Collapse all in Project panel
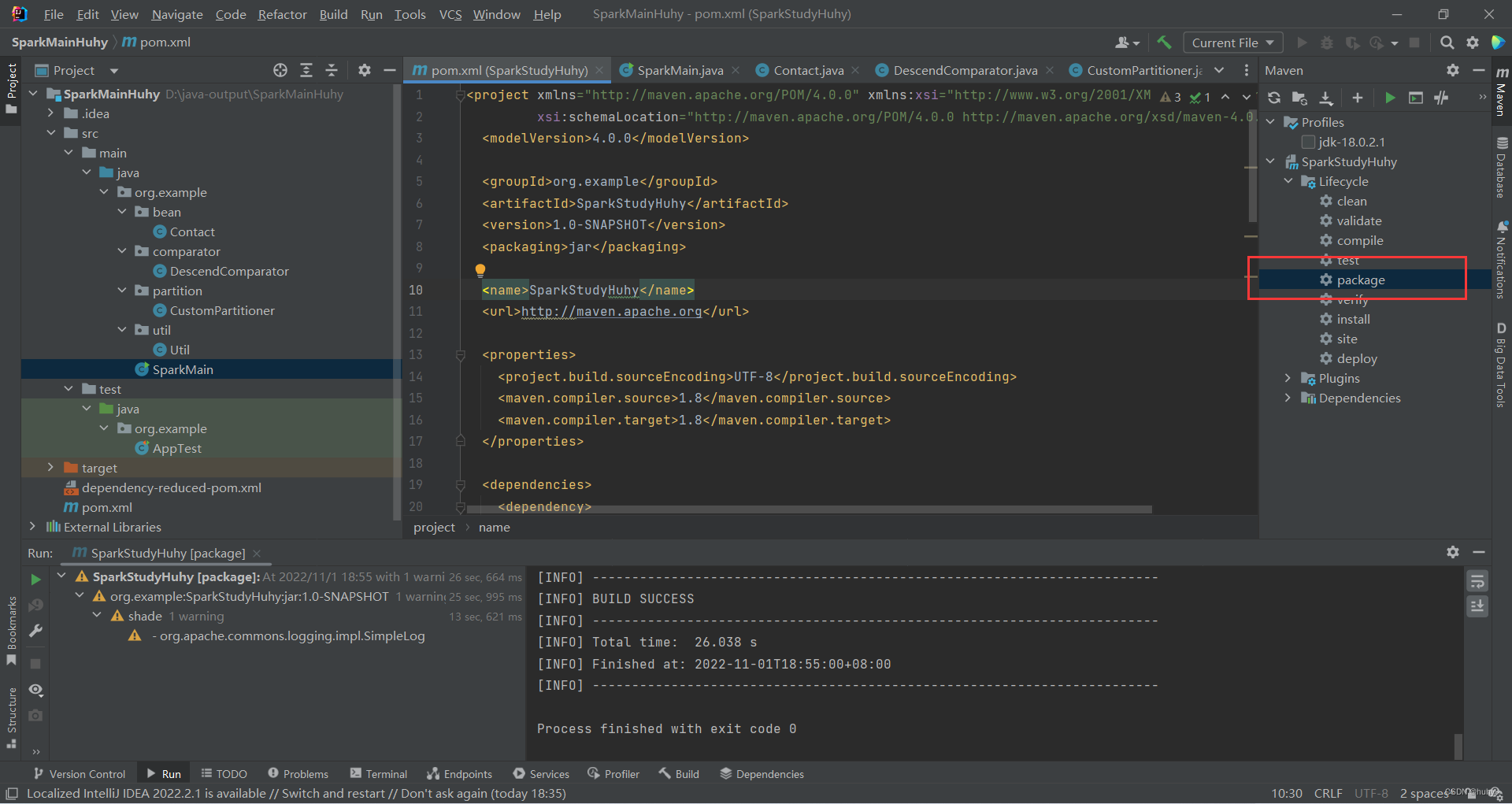The width and height of the screenshot is (1512, 804). click(x=332, y=70)
